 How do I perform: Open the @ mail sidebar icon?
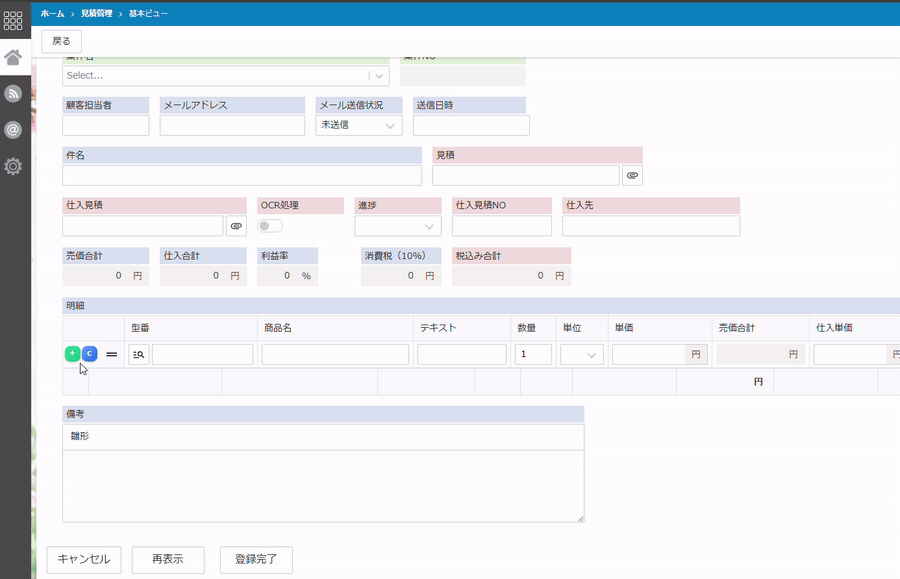point(13,130)
